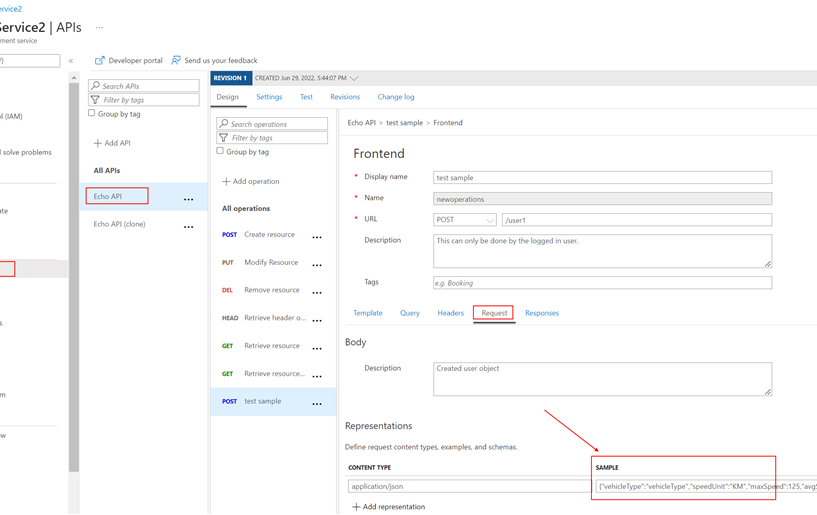817x515 pixels.
Task: Open the ellipsis menu for Echo API (clone)
Action: [188, 227]
